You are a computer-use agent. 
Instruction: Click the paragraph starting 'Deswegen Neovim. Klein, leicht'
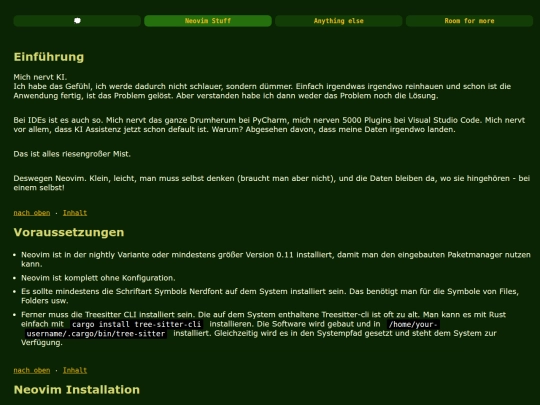pyautogui.click(x=271, y=183)
